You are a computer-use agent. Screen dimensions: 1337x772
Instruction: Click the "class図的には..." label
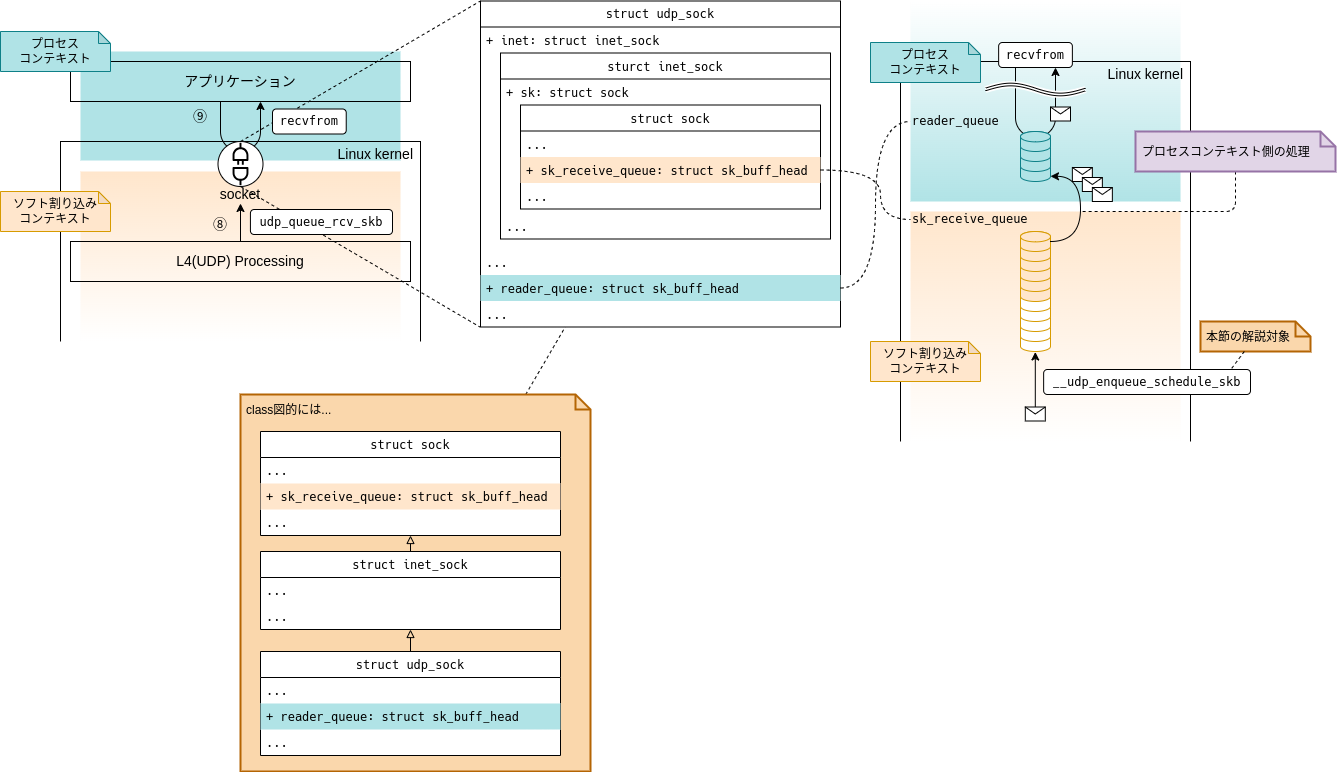(x=289, y=409)
